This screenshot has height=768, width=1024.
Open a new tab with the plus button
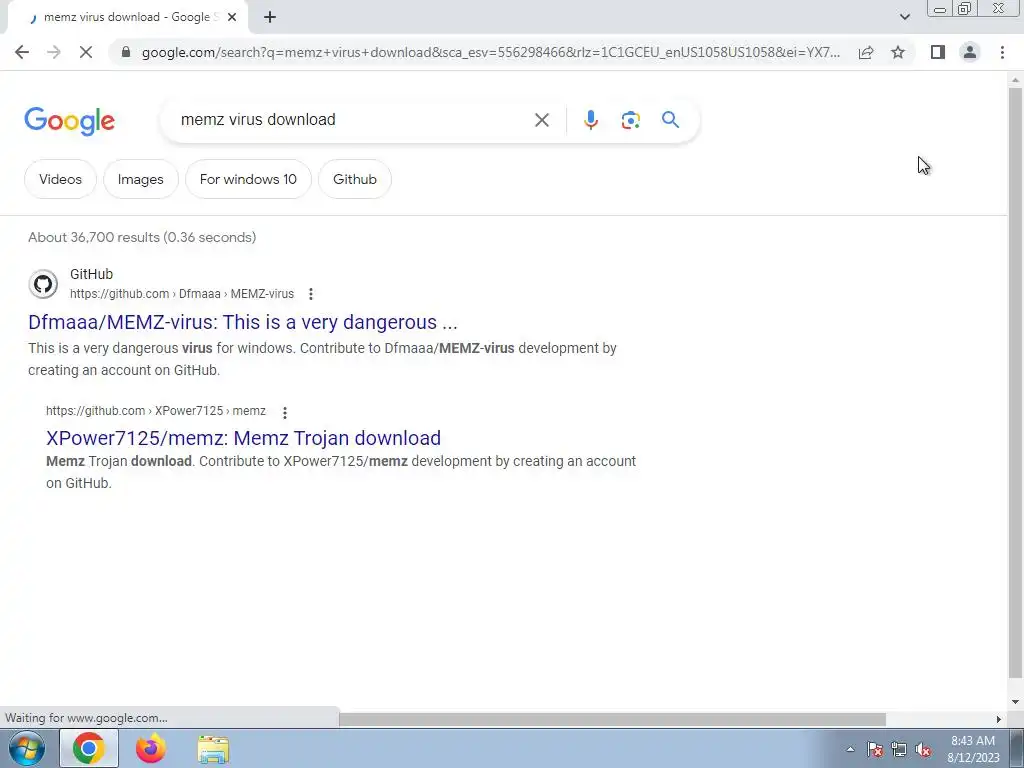[270, 17]
